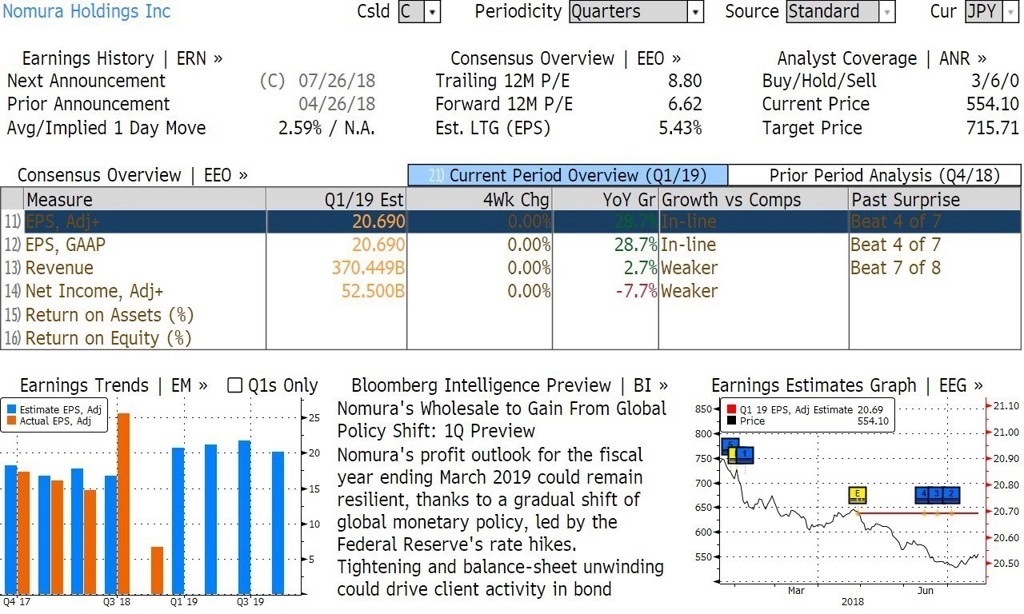This screenshot has width=1024, height=614.
Task: Click the red Q1 19 EPS legend swatch
Action: pos(731,410)
